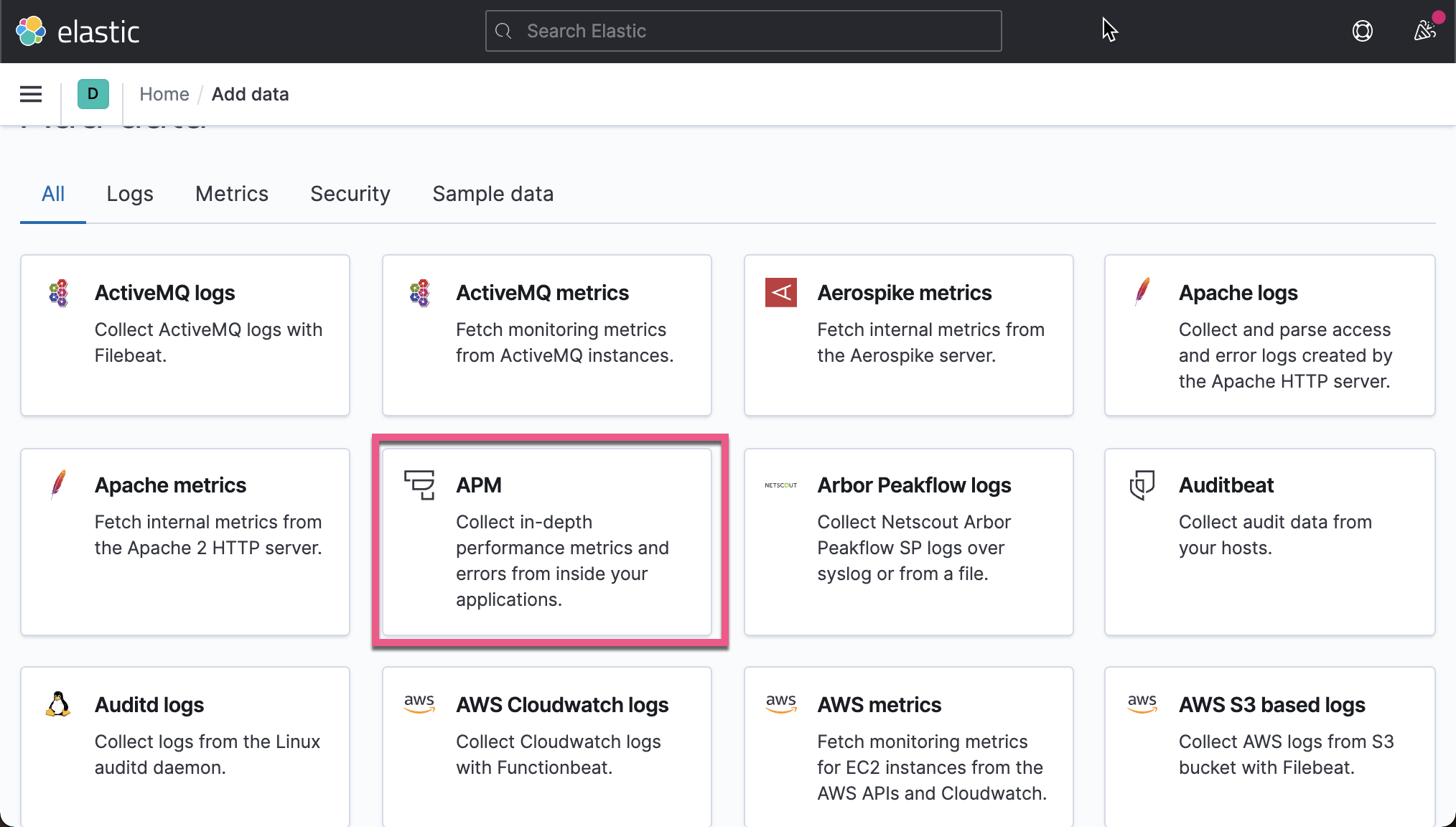Open help using the life-preserver icon

1363,31
